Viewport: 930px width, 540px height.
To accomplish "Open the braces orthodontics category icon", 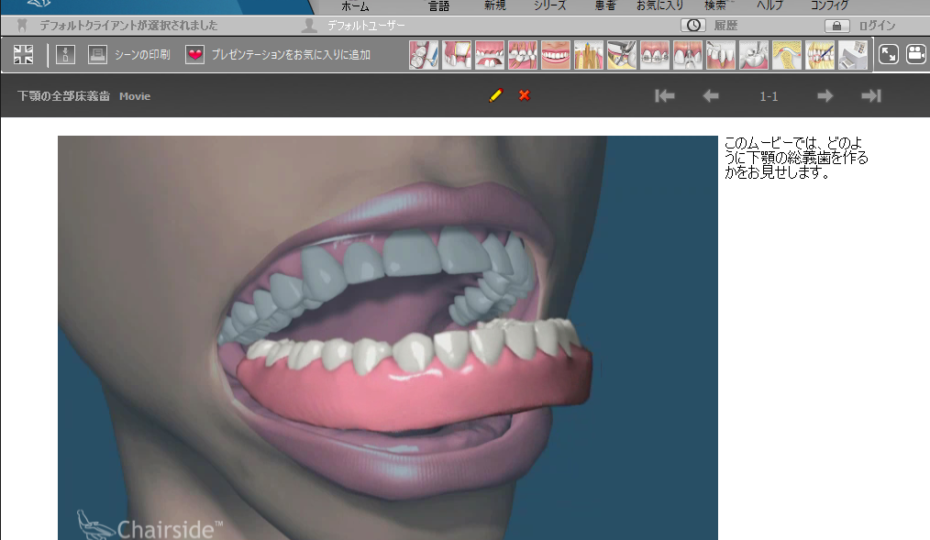I will click(x=654, y=55).
